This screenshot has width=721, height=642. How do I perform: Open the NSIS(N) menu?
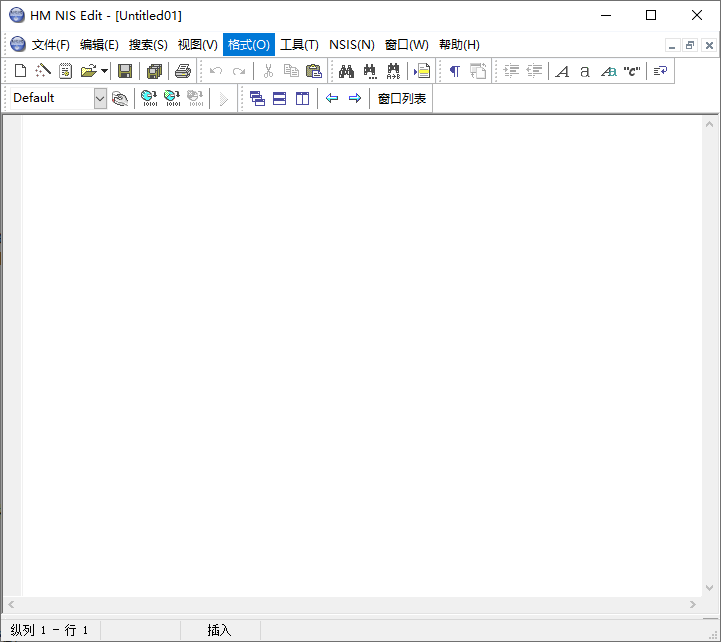(351, 44)
